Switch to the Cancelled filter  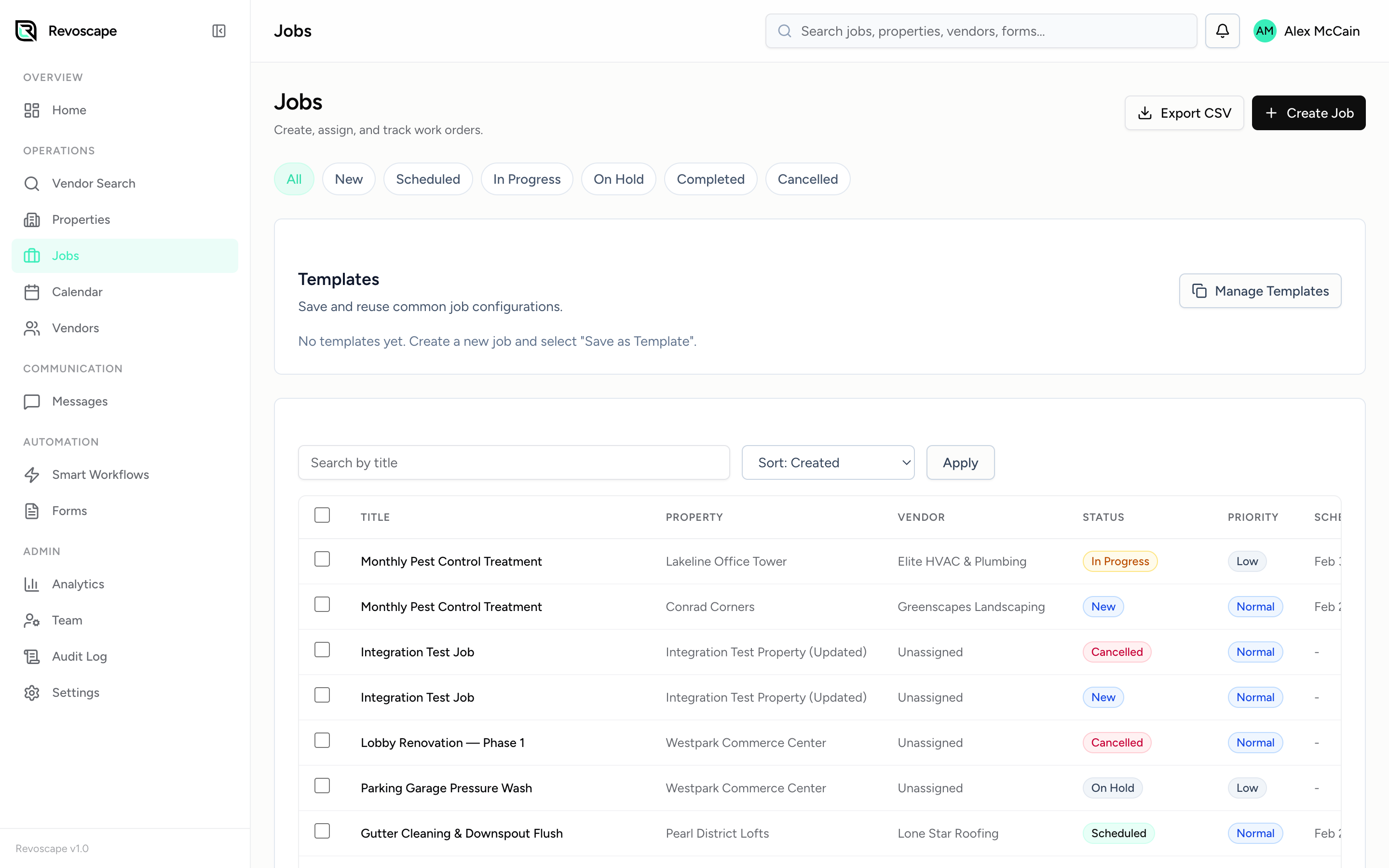[807, 178]
